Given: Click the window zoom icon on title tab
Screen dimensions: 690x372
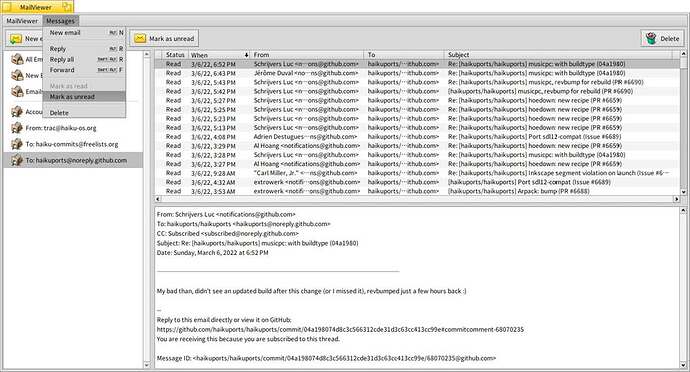Looking at the screenshot, I should 67,7.
